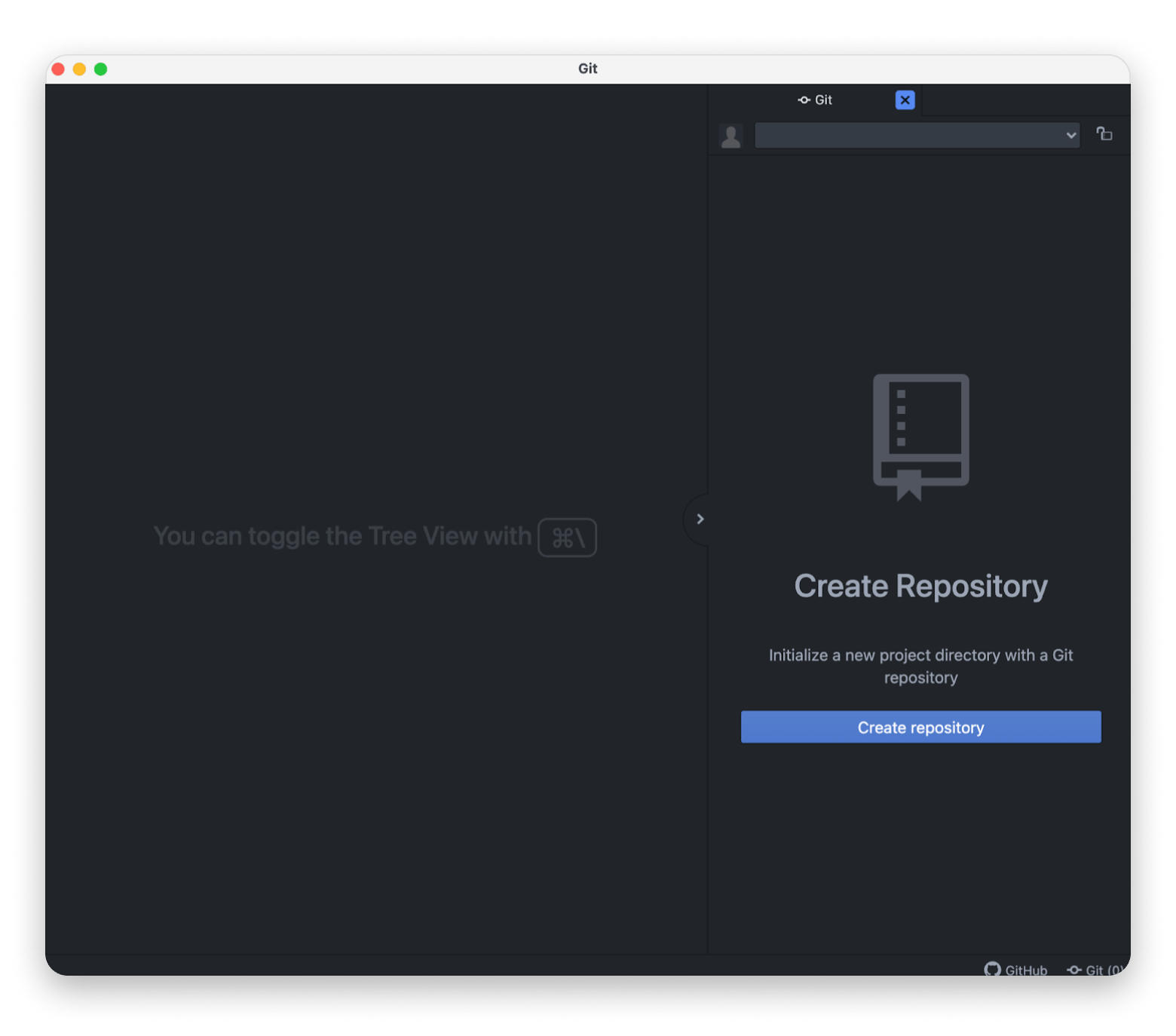The image size is (1176, 1036).
Task: Click the lock project icon beside the dropdown
Action: pyautogui.click(x=1104, y=134)
